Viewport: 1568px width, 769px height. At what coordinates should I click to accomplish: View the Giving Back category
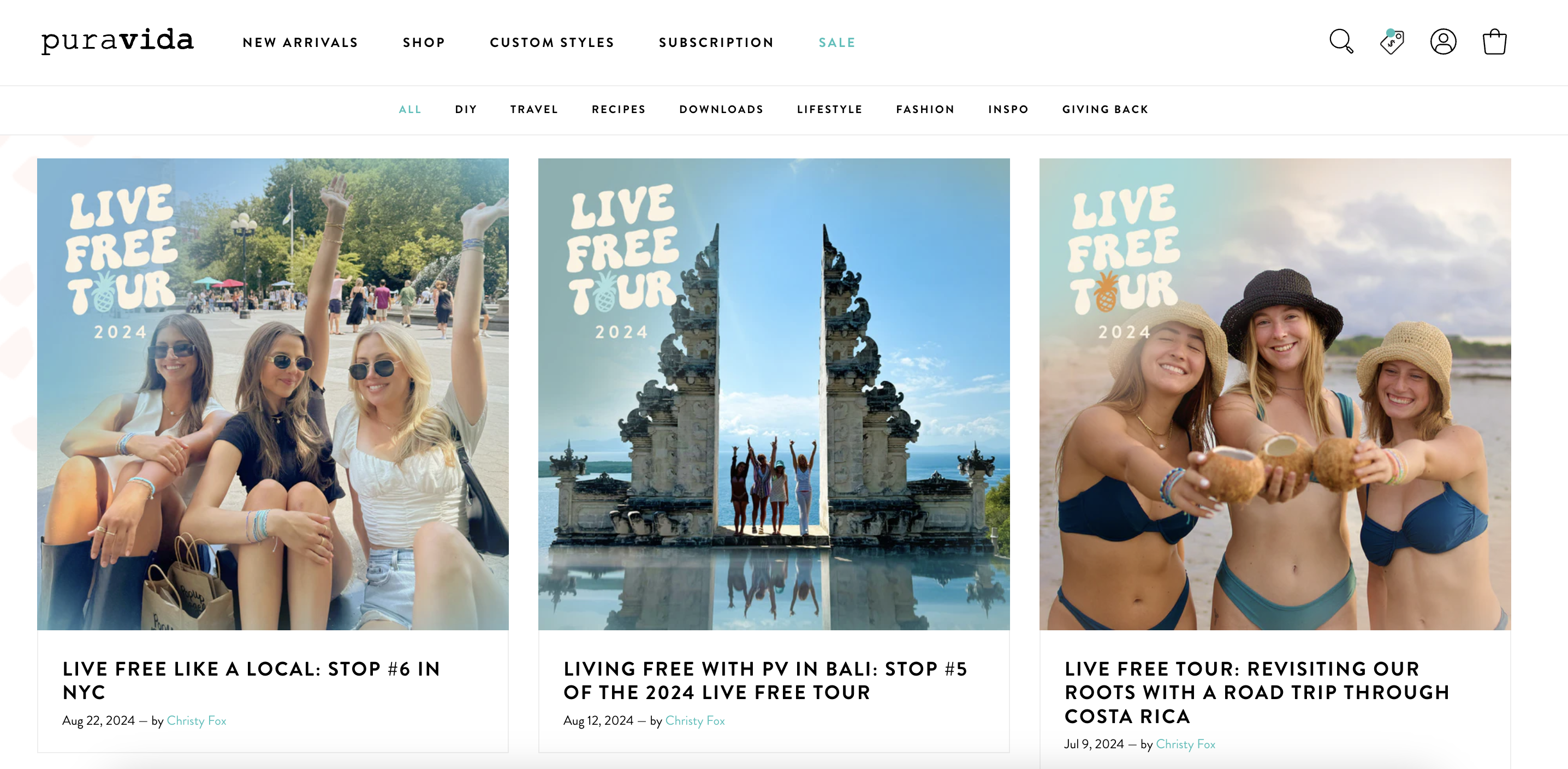pyautogui.click(x=1106, y=110)
